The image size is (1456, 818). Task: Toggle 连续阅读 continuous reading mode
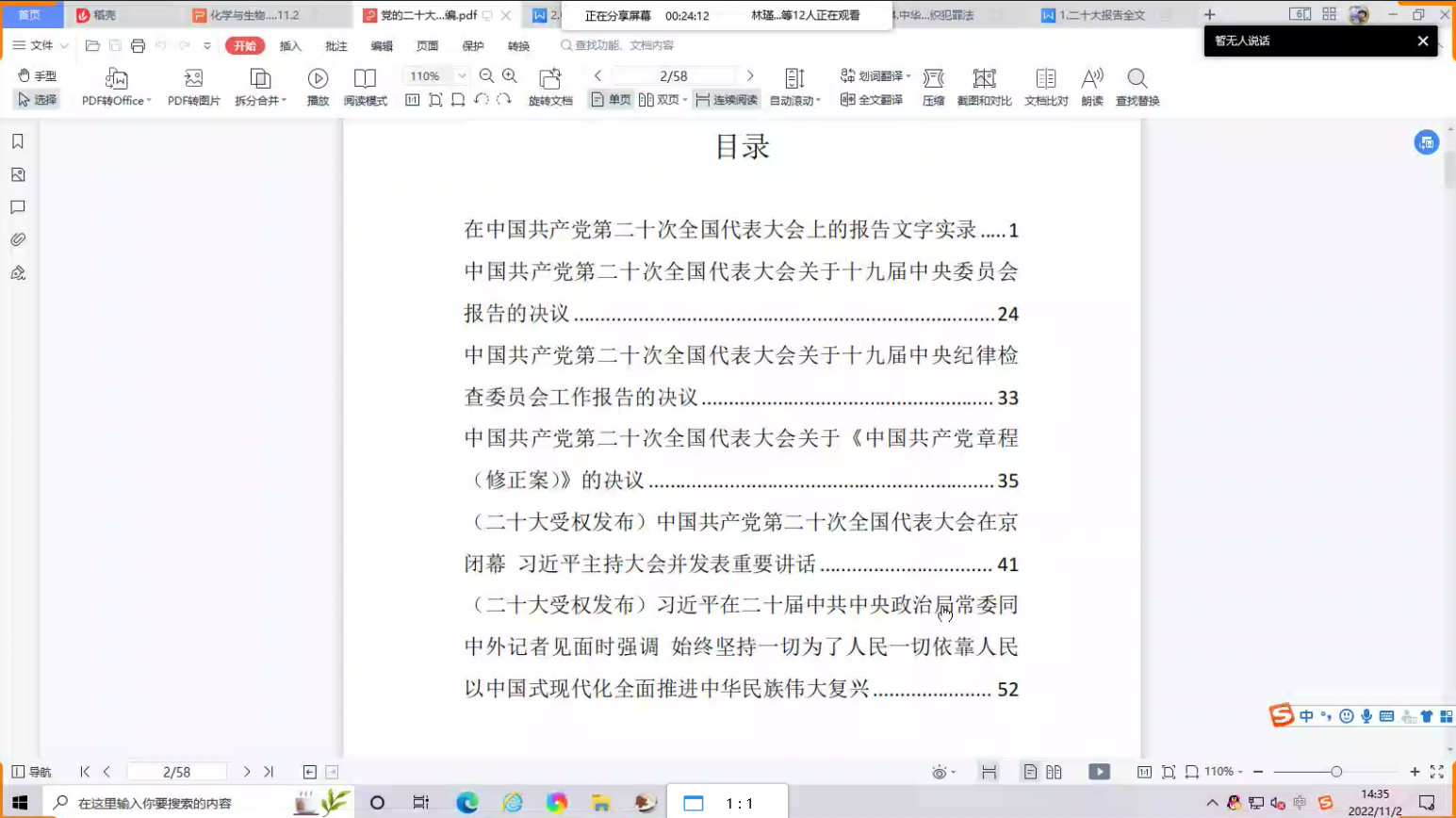click(727, 100)
